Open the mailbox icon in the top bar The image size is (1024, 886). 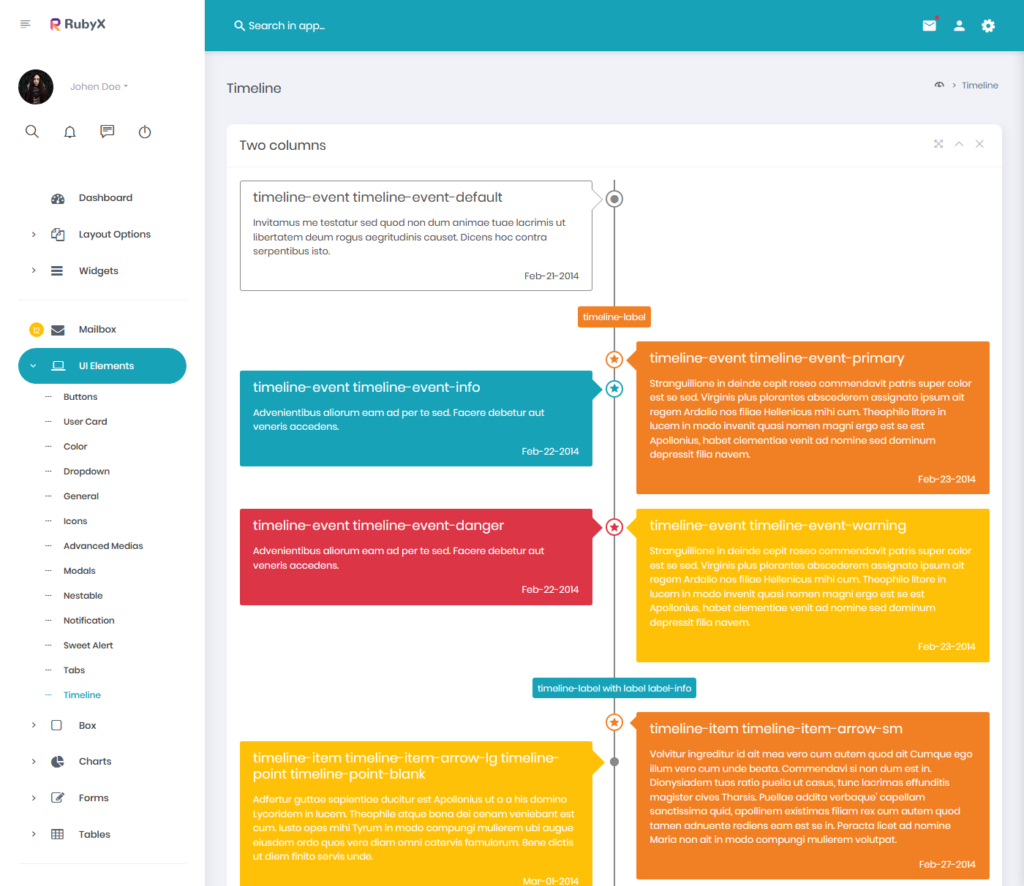929,25
